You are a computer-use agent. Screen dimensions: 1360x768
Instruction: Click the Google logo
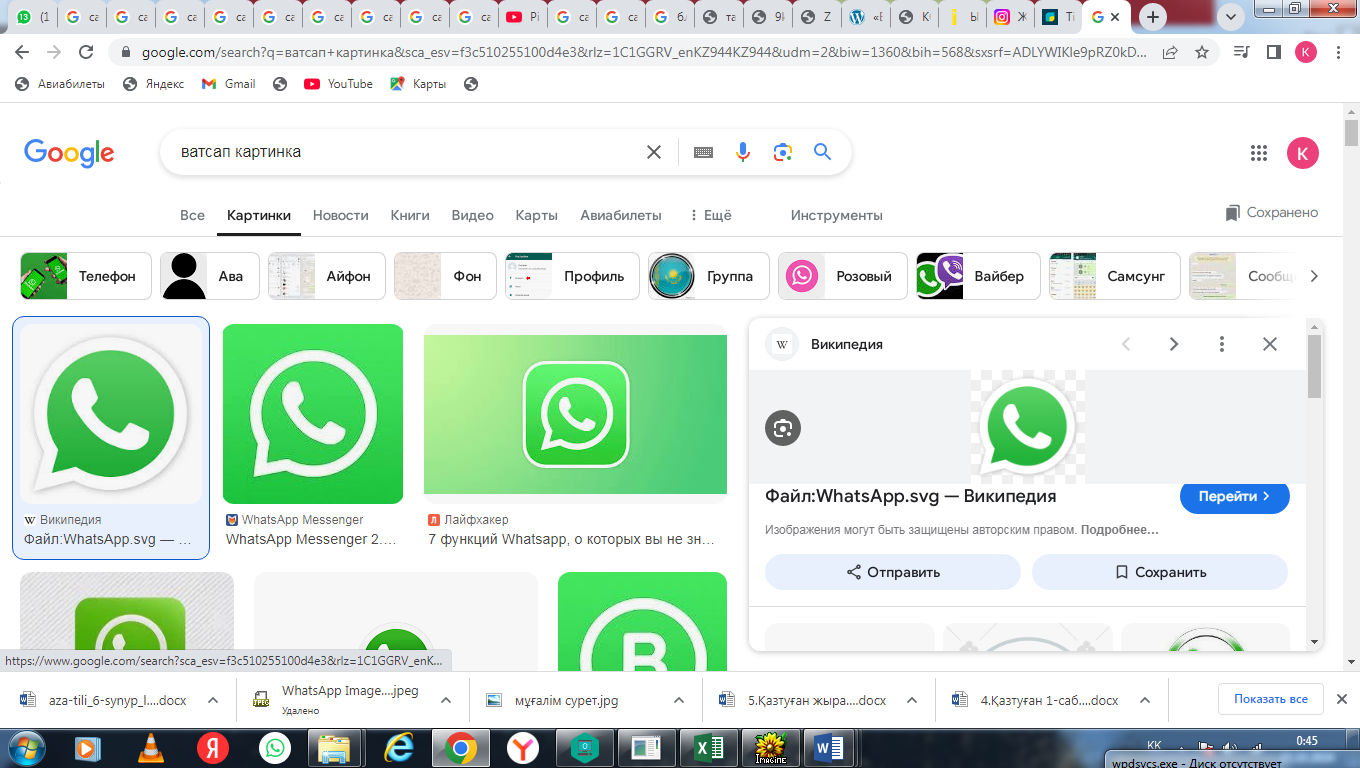click(69, 153)
